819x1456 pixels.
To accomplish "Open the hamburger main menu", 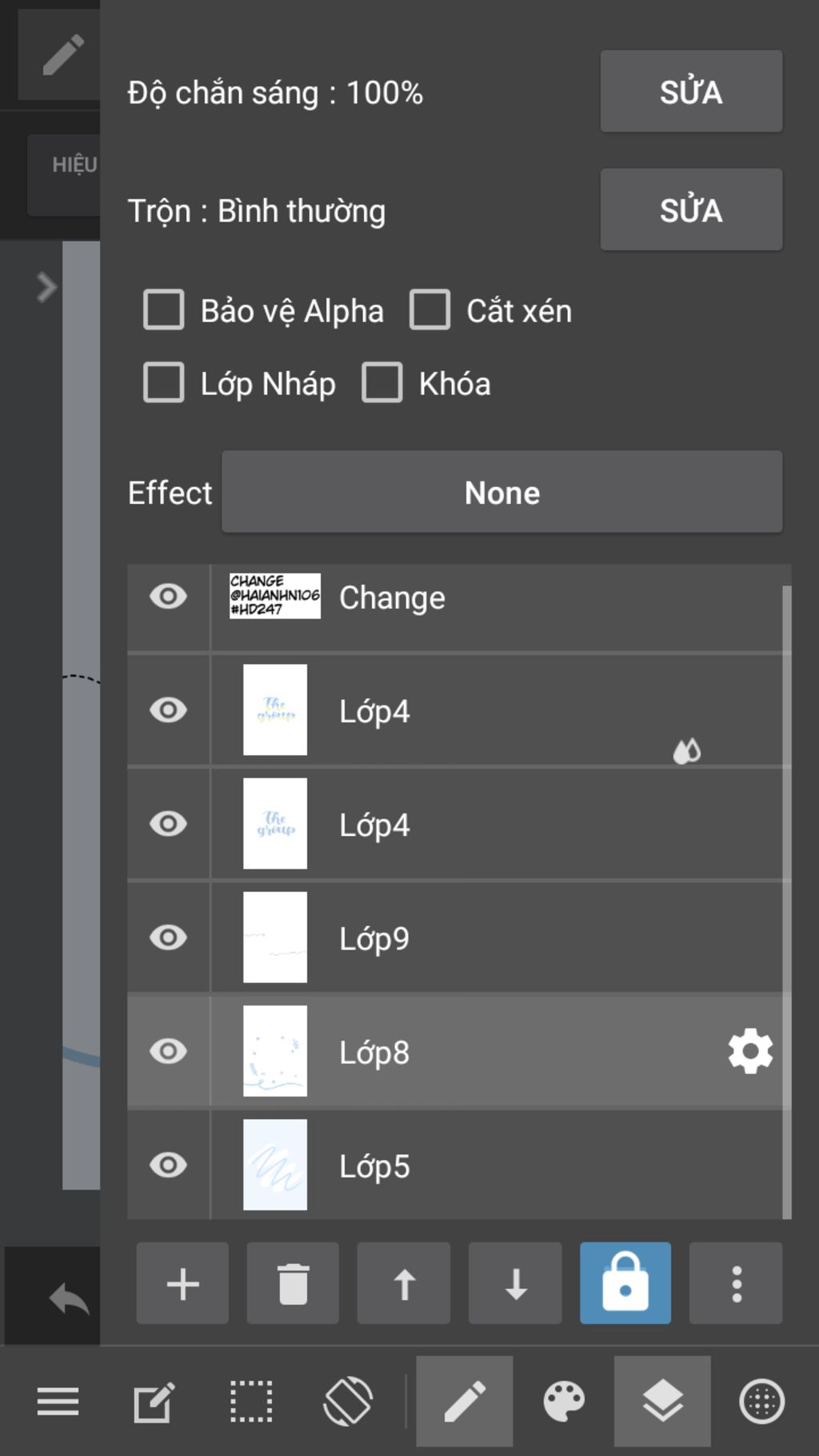I will (58, 1402).
